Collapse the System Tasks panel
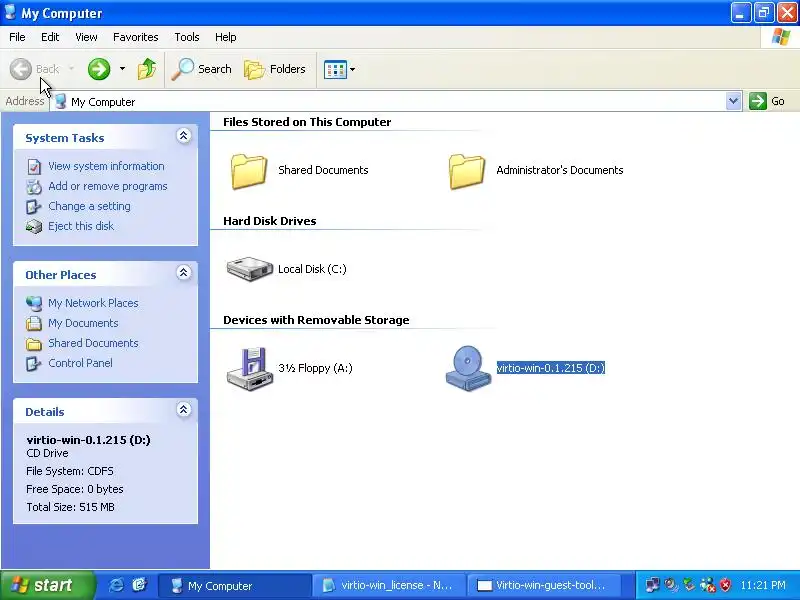The width and height of the screenshot is (800, 600). pyautogui.click(x=184, y=136)
